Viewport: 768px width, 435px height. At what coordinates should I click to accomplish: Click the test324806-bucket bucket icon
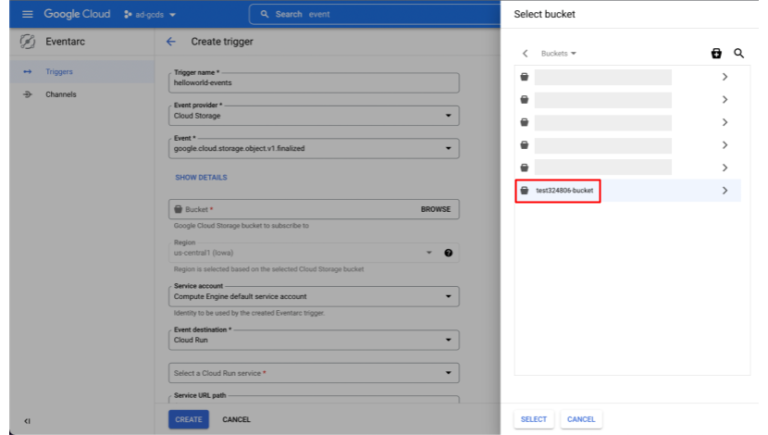525,191
